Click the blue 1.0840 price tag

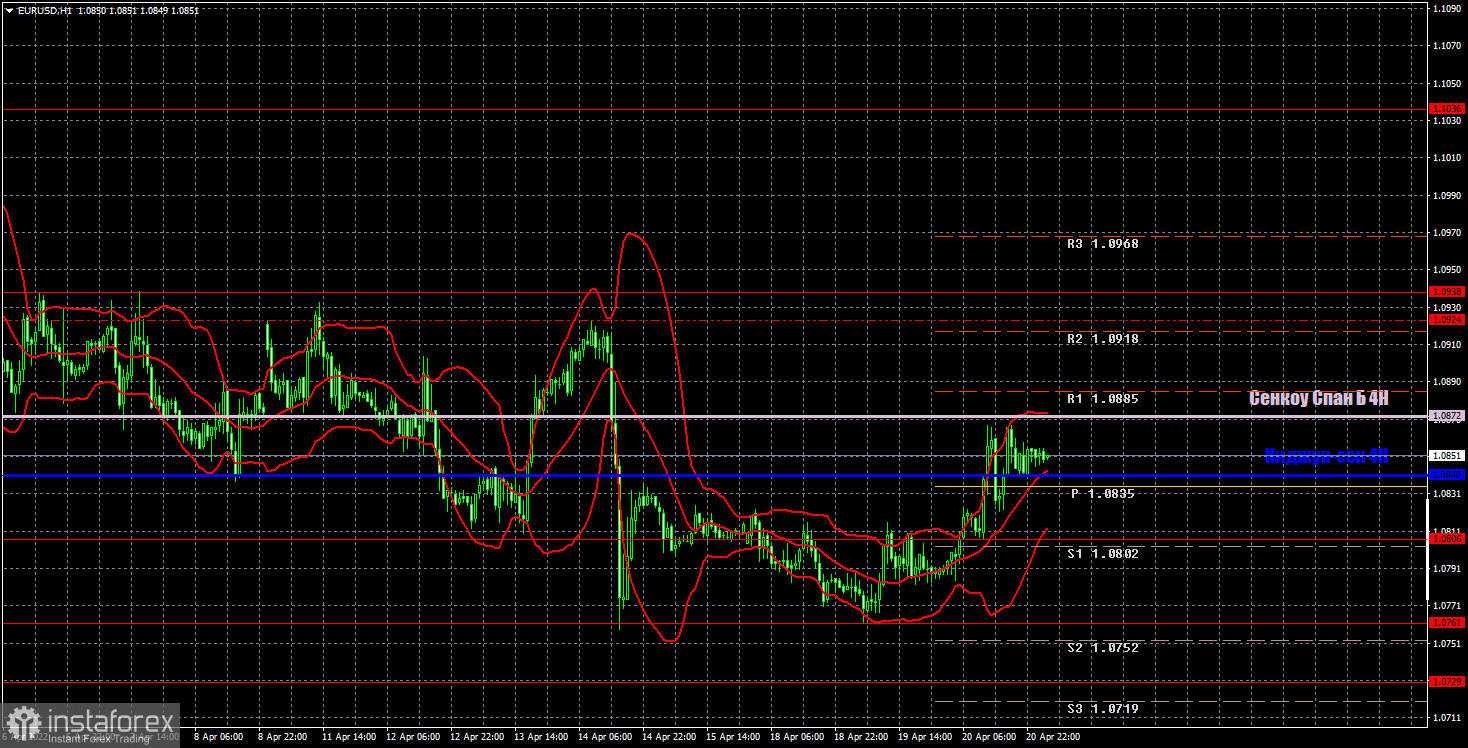(x=1447, y=474)
